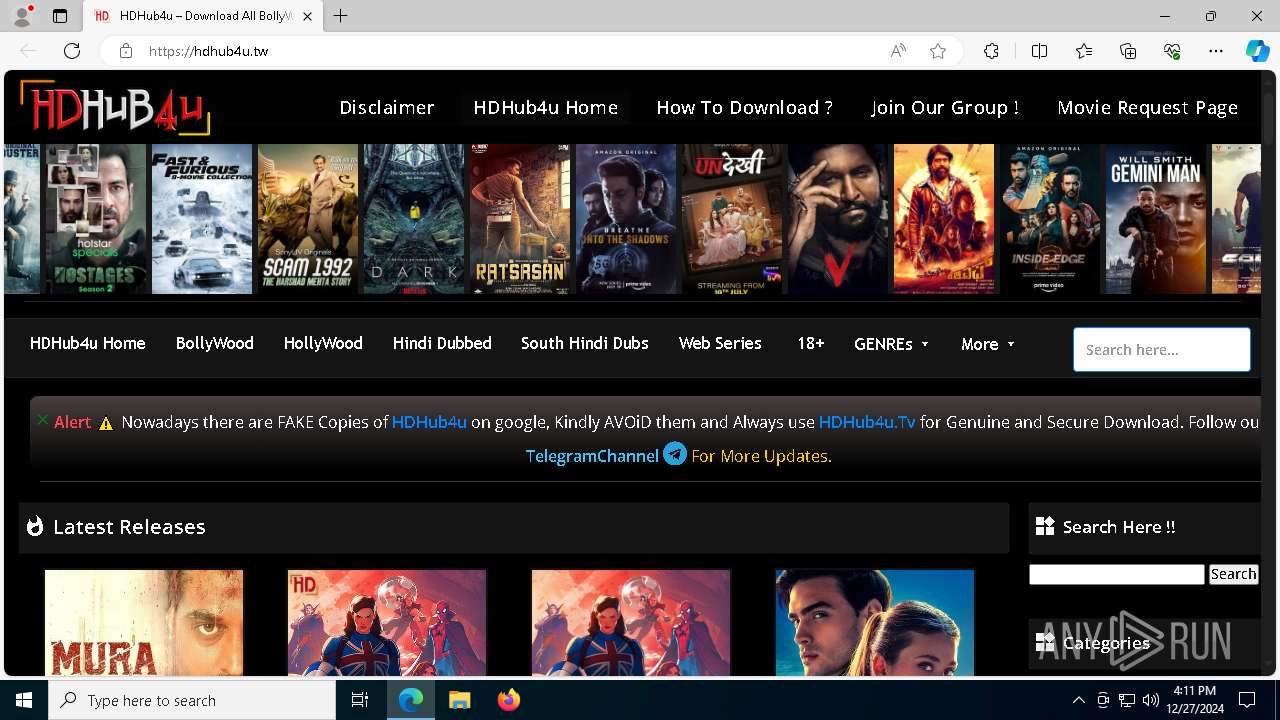
Task: Browse Hindi Dubbed category
Action: coord(442,343)
